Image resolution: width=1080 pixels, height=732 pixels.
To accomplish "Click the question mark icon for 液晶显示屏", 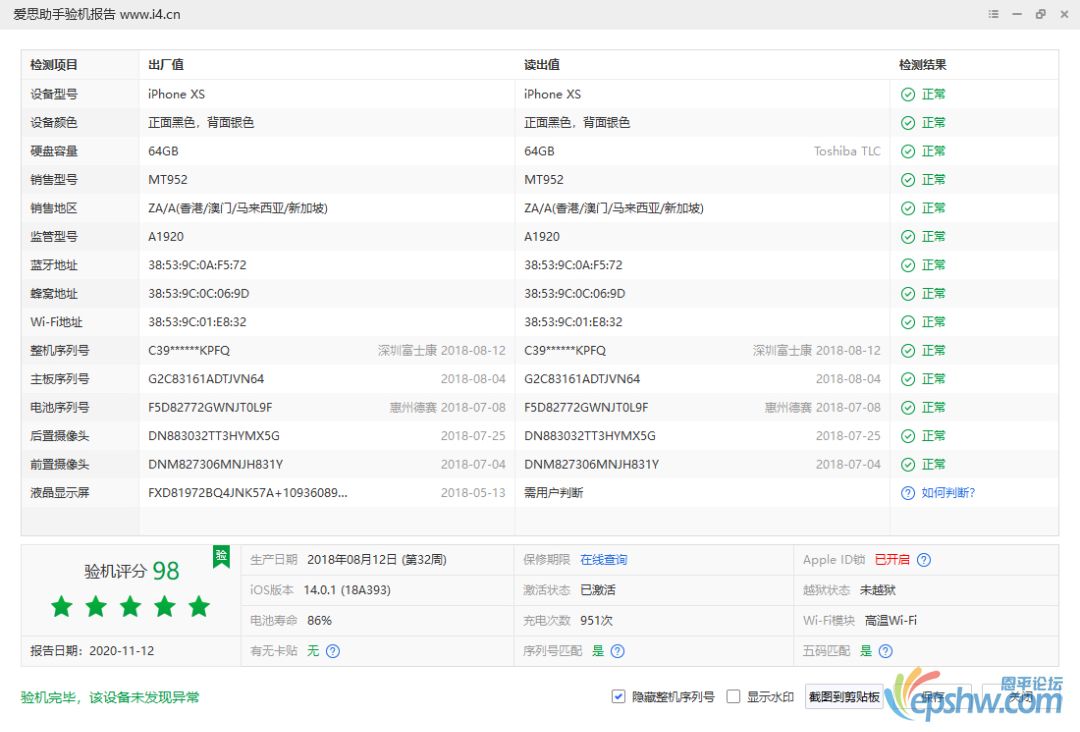I will (x=908, y=493).
